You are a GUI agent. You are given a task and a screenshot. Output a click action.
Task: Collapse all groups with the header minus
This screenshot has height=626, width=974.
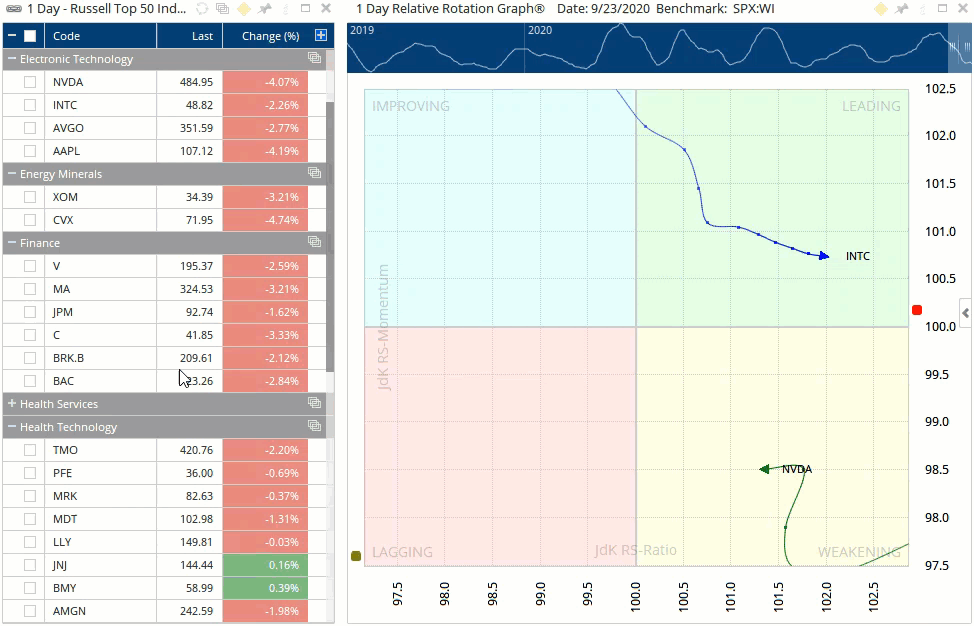click(x=12, y=36)
